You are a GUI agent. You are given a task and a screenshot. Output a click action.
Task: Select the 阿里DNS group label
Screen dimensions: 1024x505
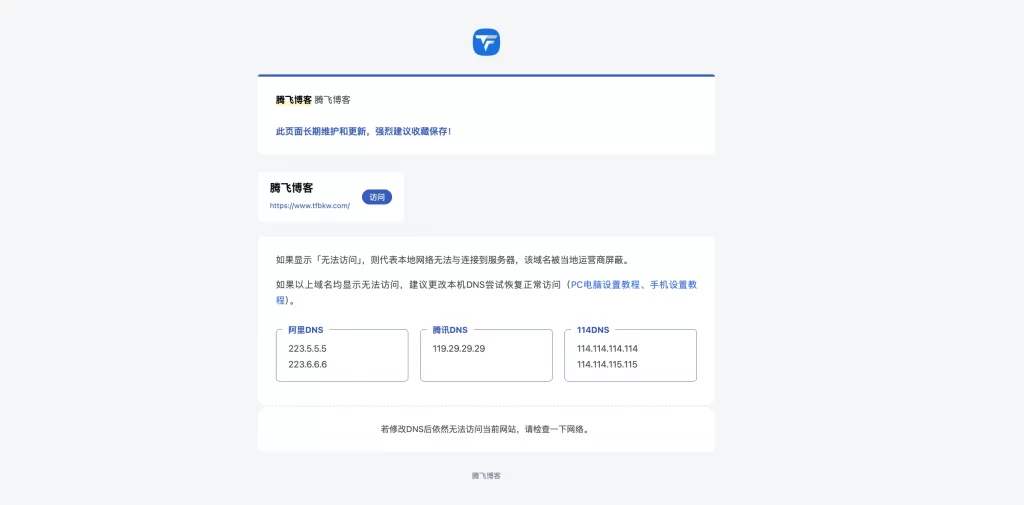pos(306,330)
